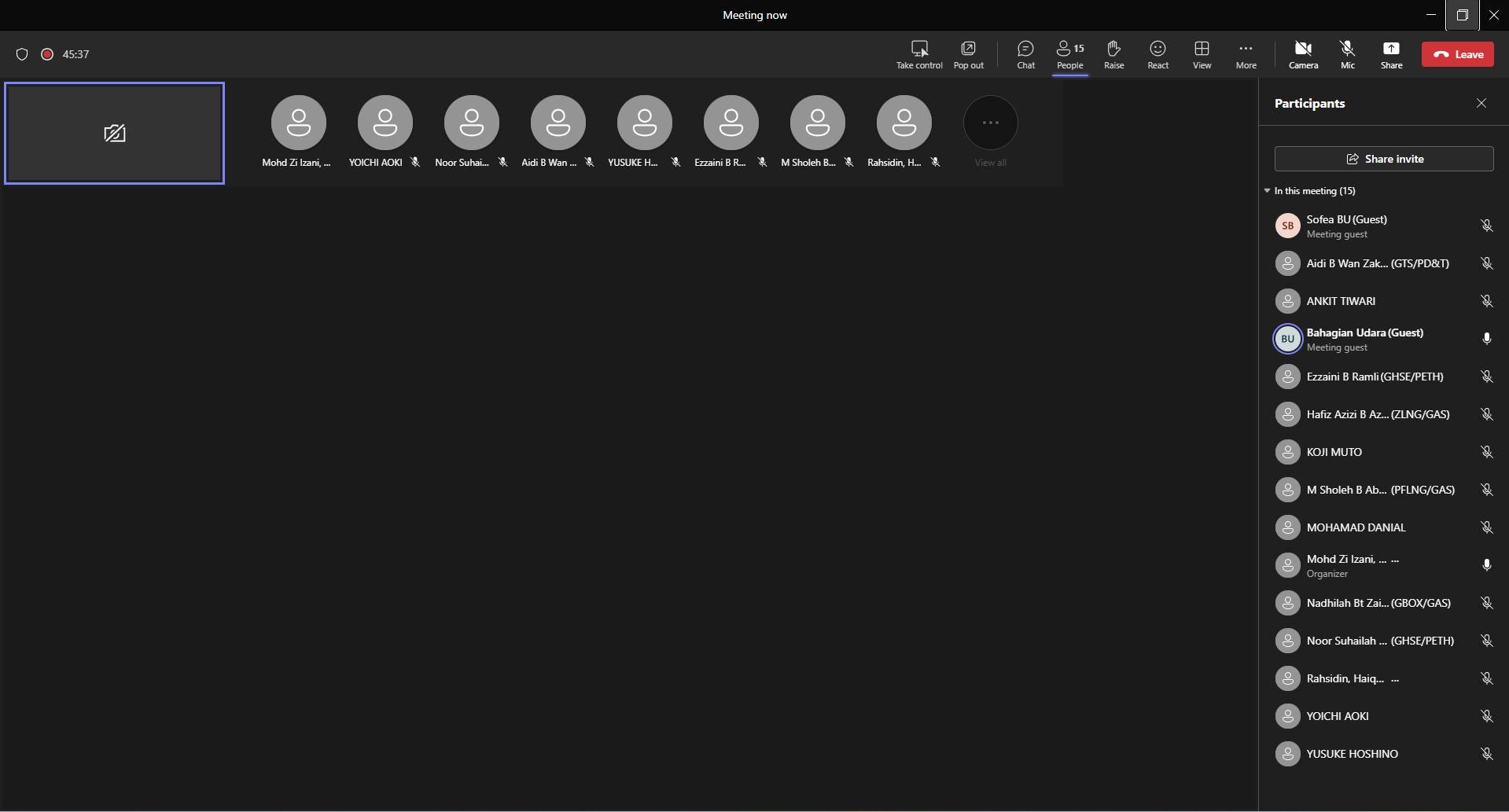The height and width of the screenshot is (812, 1509).
Task: Select ANKIT TIWARI in participant list
Action: tap(1383, 301)
